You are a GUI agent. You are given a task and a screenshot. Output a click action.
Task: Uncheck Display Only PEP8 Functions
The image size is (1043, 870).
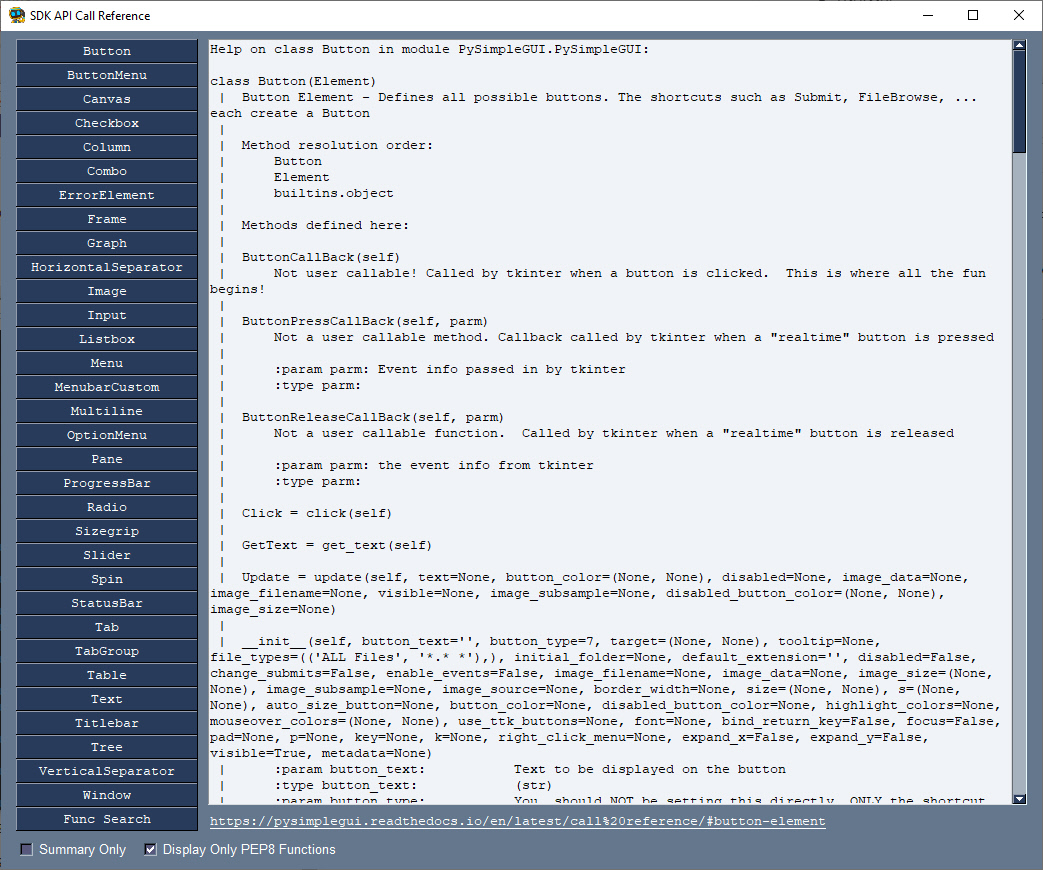(x=151, y=850)
